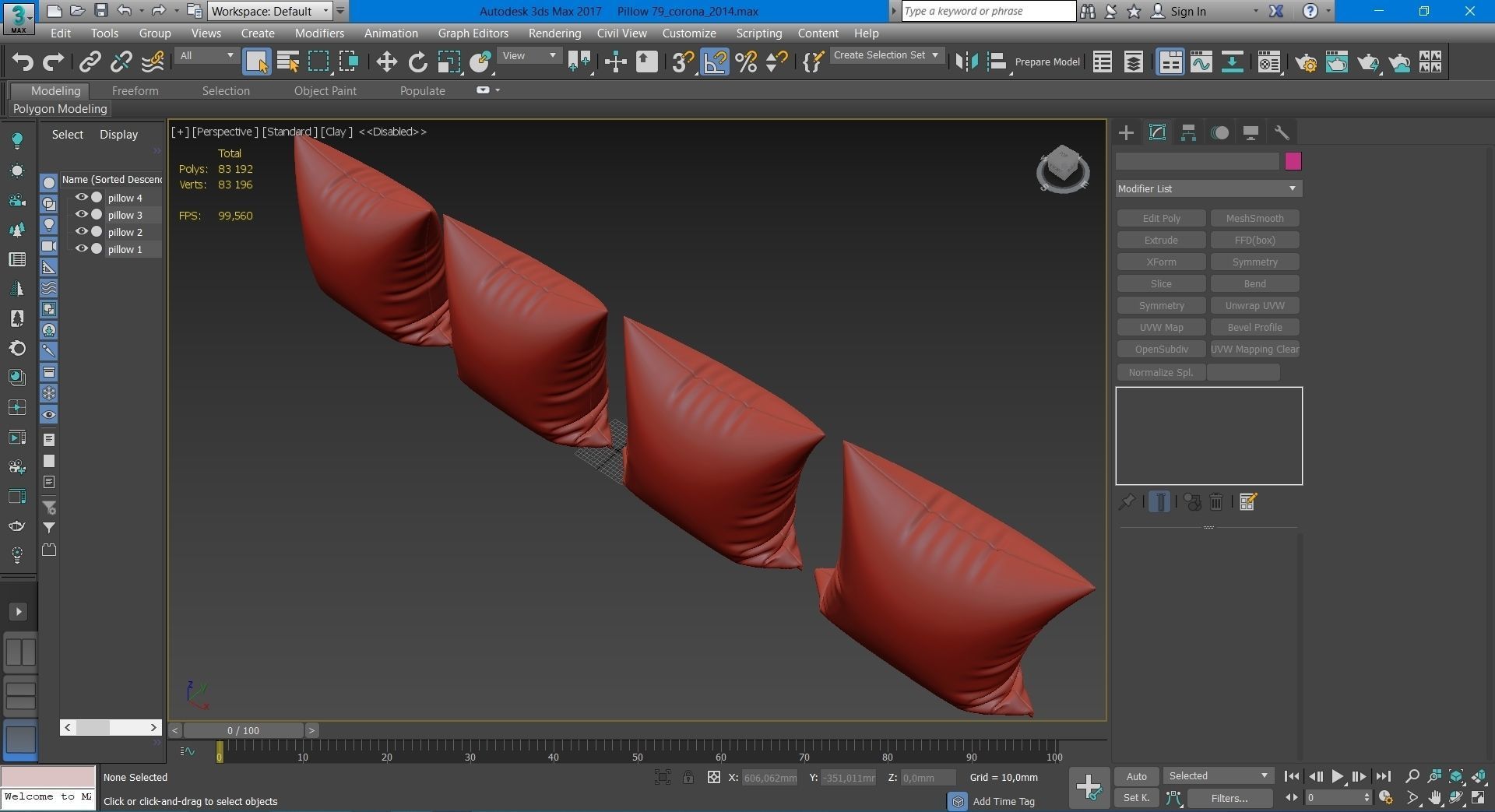Activate the Rotate tool

pyautogui.click(x=418, y=62)
